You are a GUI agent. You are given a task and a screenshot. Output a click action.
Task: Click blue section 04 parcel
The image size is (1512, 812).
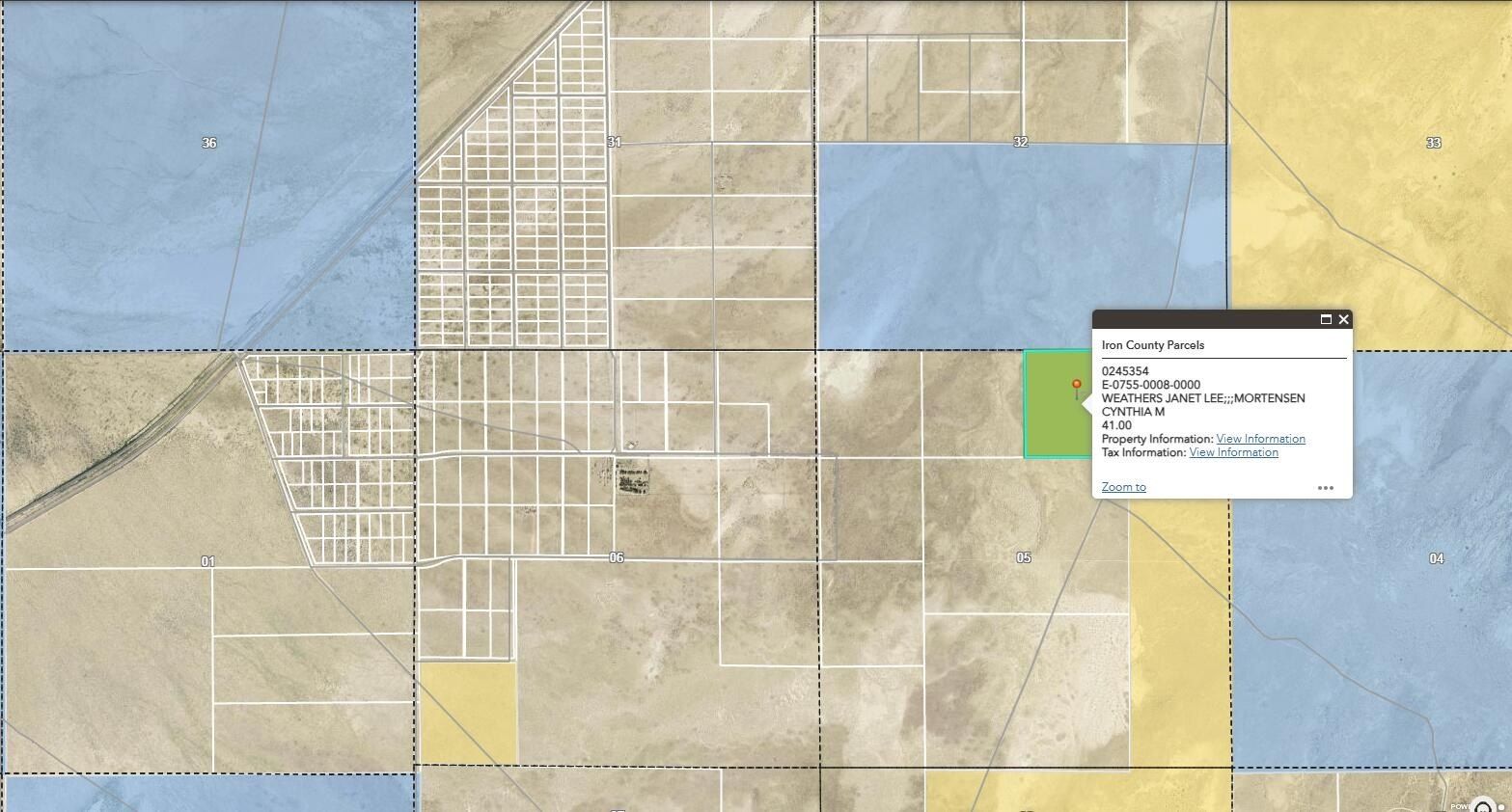[1436, 557]
